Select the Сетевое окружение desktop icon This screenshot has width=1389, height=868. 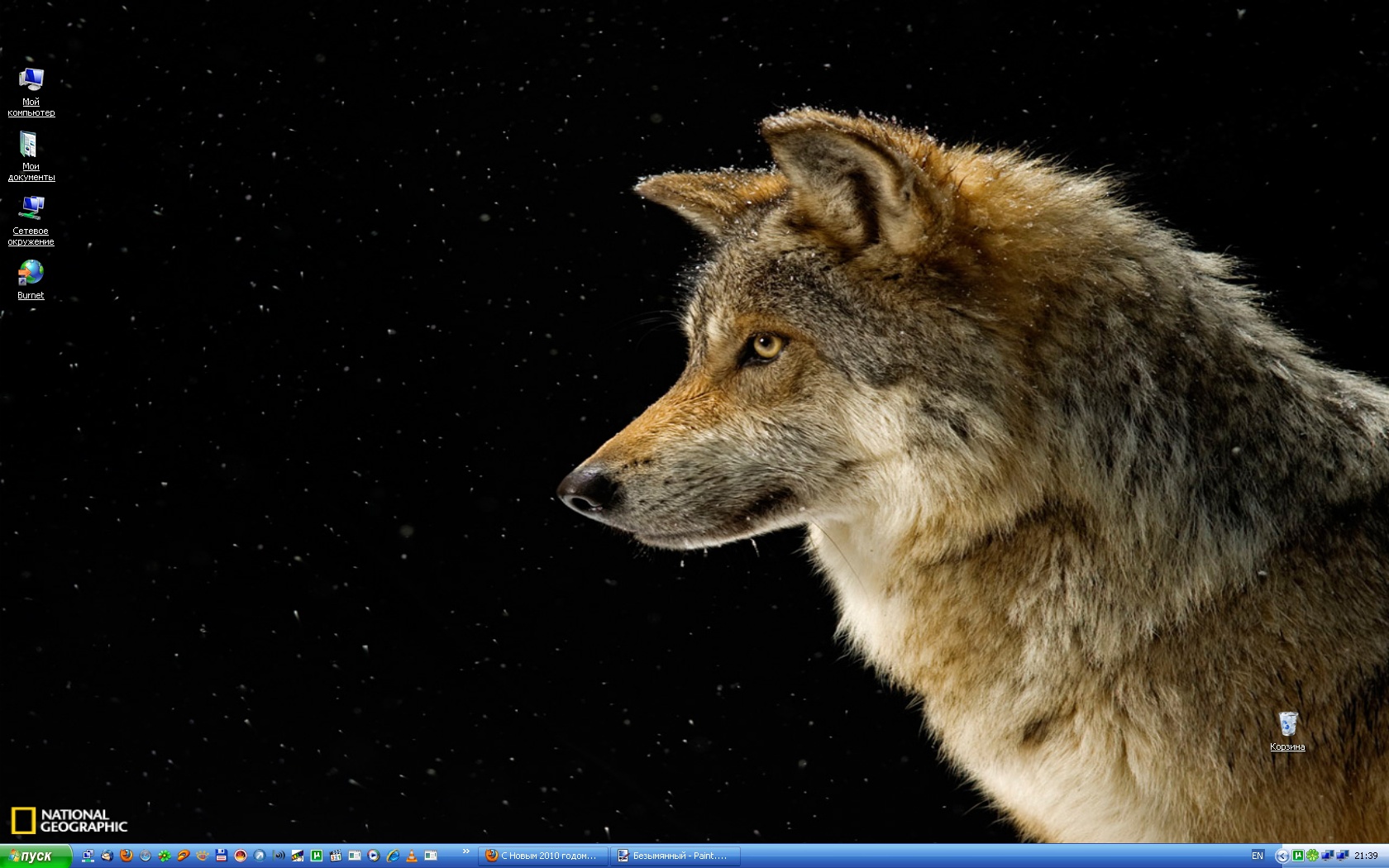31,207
